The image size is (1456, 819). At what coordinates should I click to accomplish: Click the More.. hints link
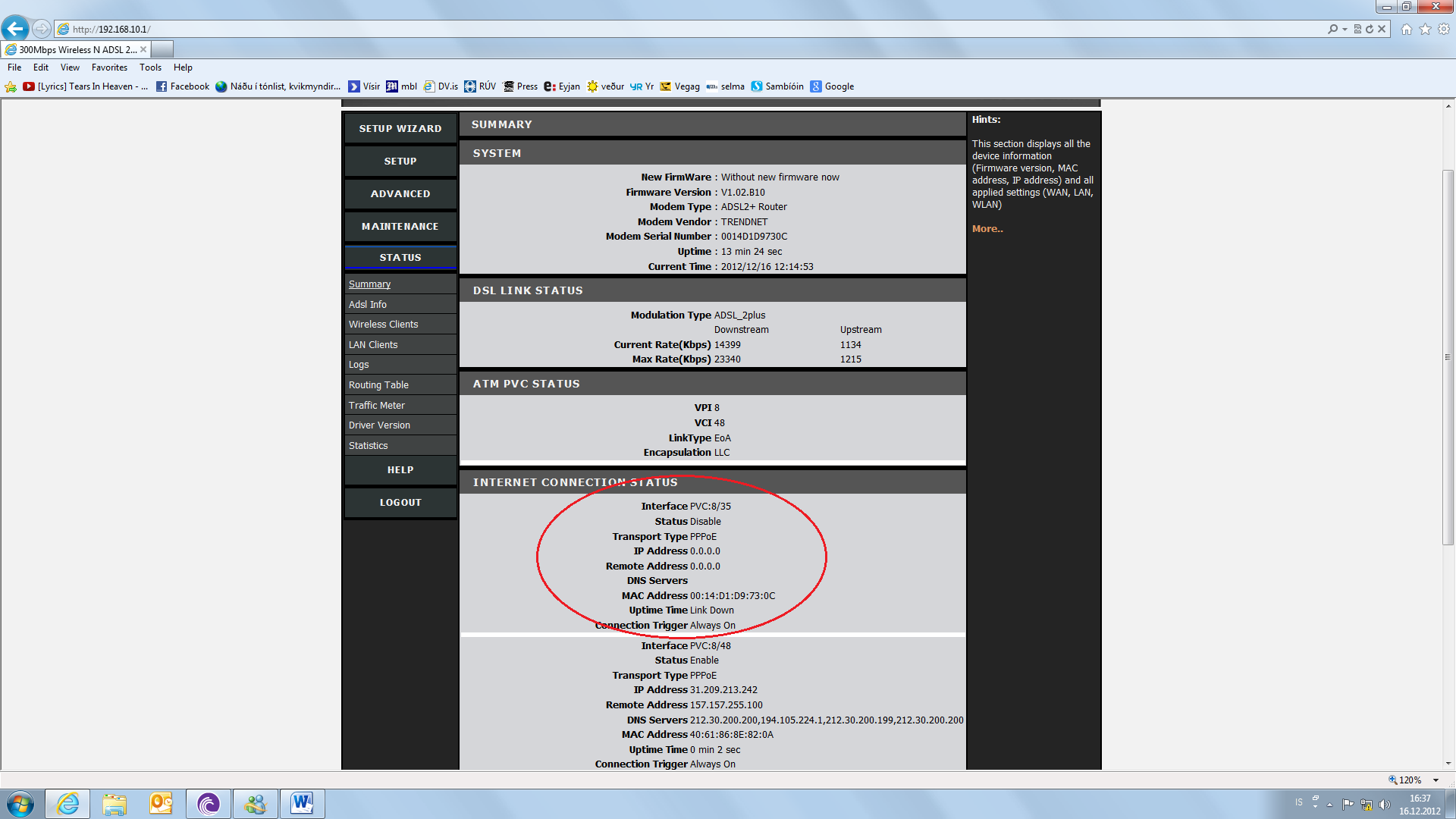click(987, 228)
